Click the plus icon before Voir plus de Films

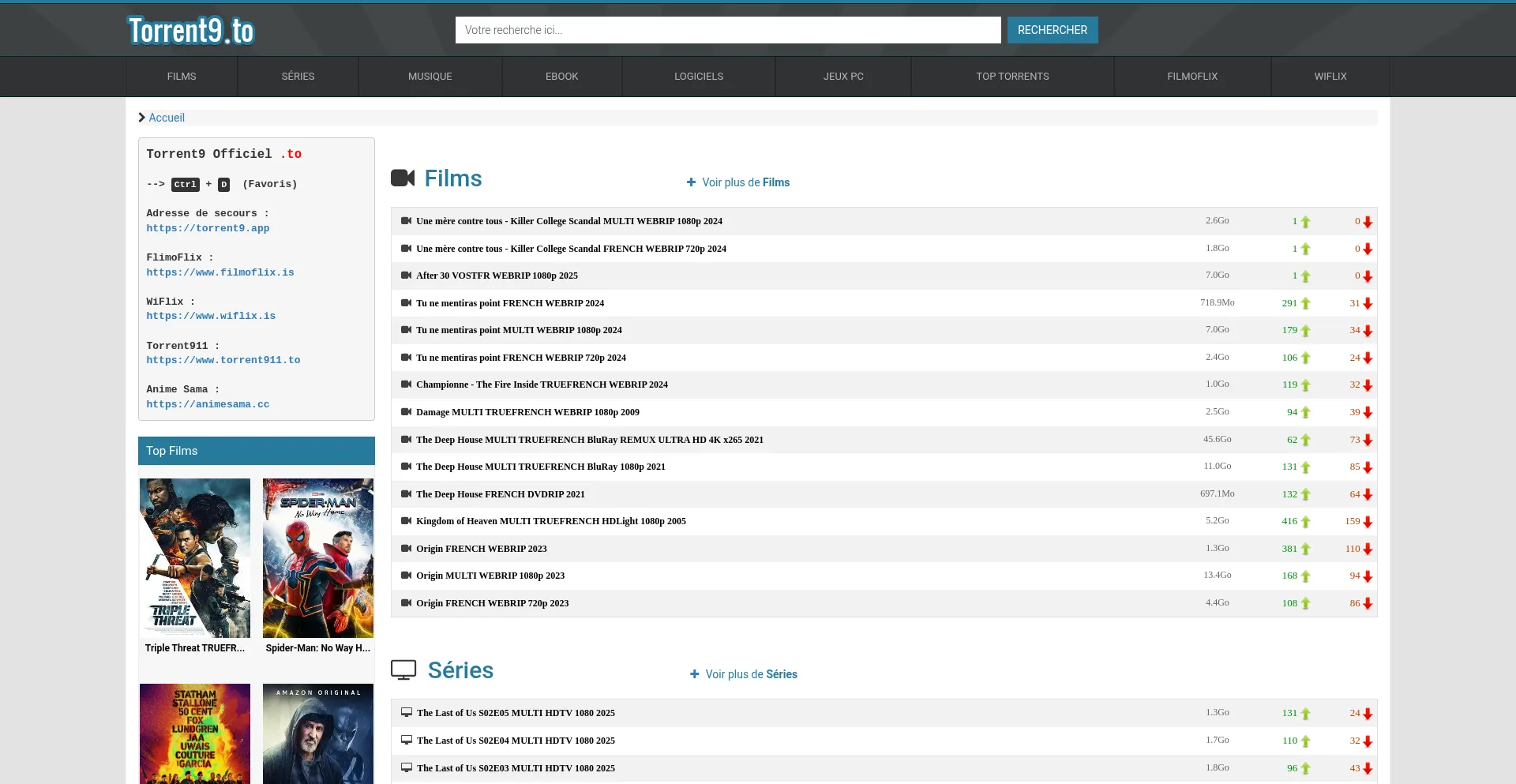[x=692, y=182]
